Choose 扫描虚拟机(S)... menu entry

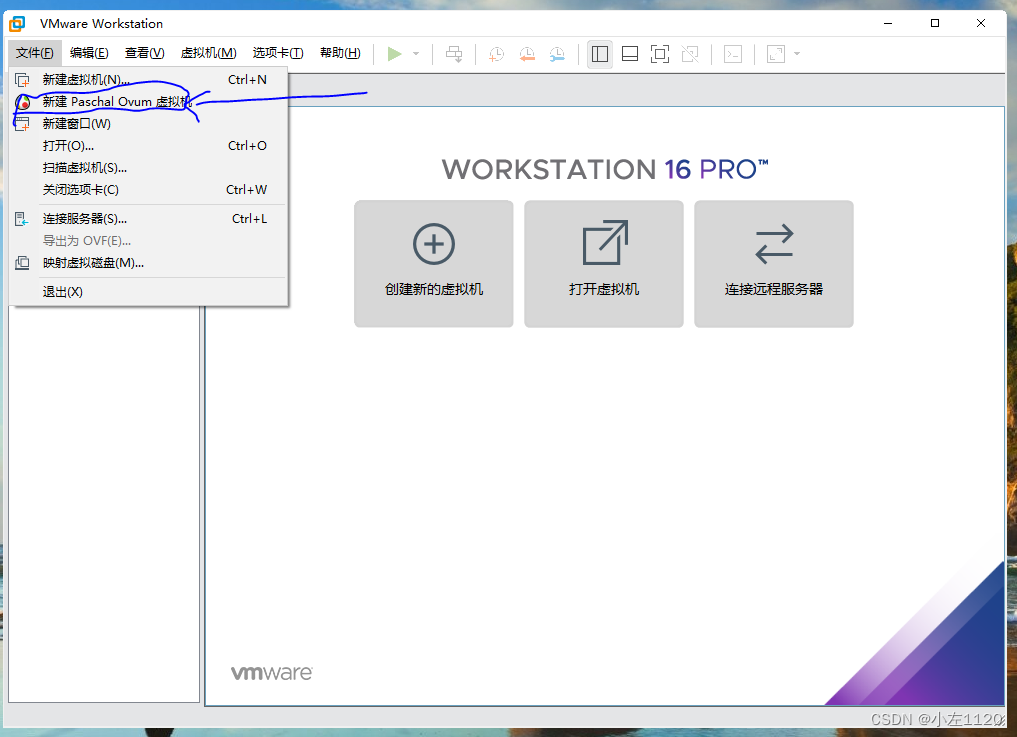coord(149,168)
